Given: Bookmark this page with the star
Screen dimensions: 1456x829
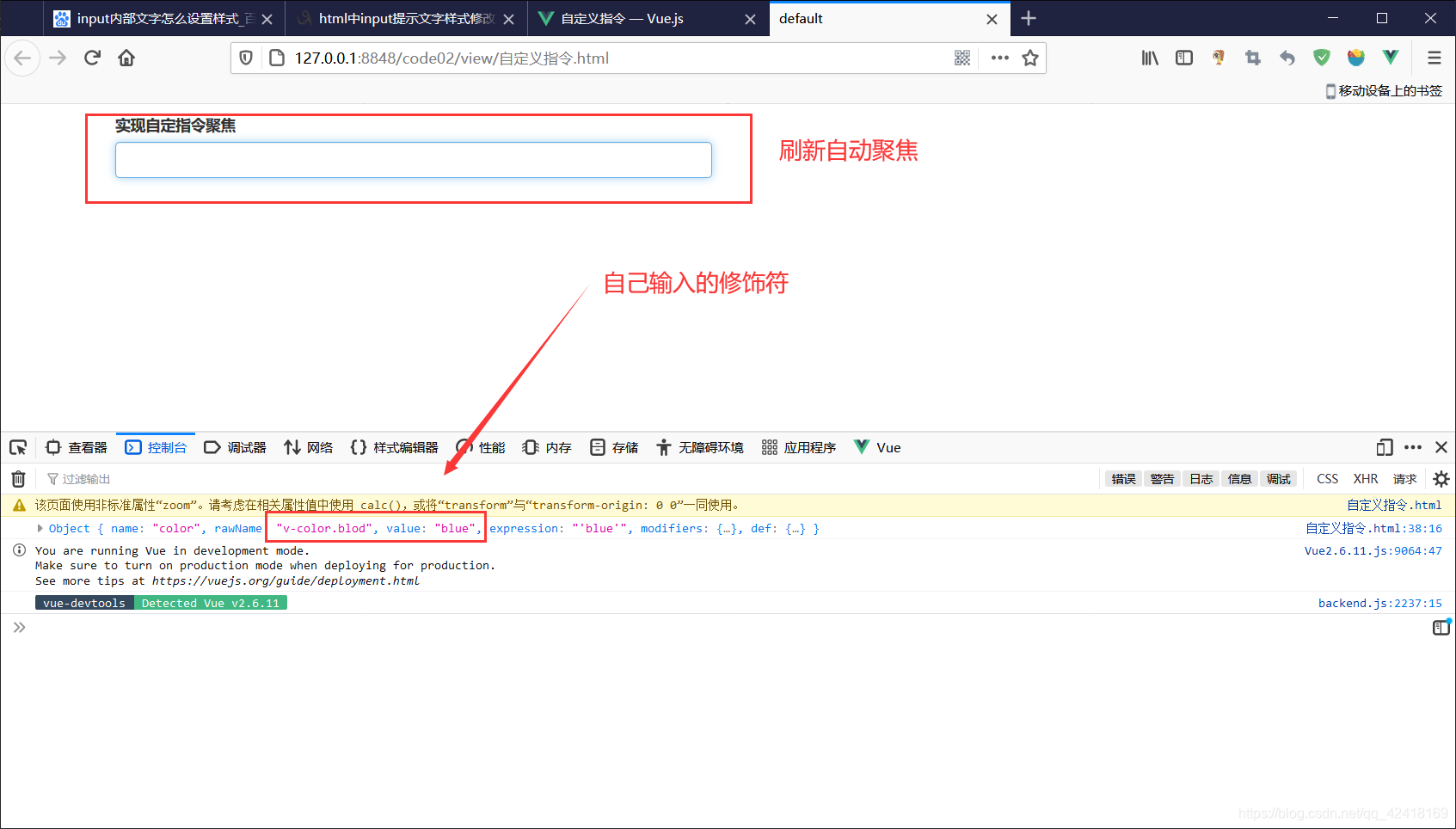Looking at the screenshot, I should click(x=1030, y=58).
